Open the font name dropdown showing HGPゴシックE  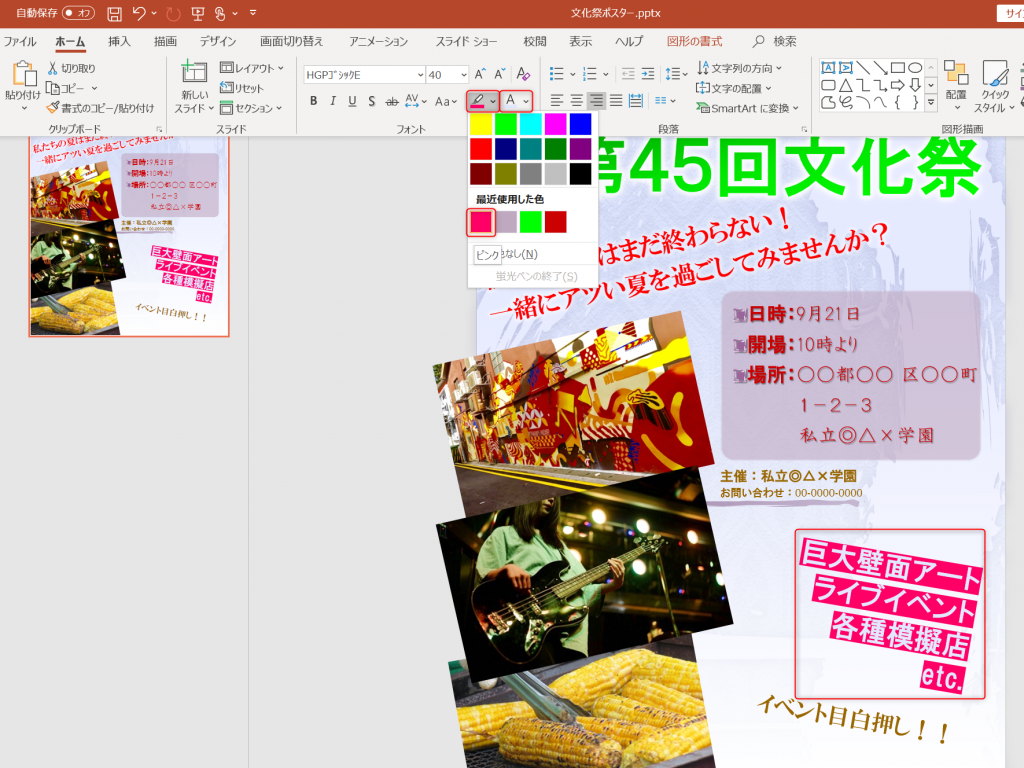(420, 74)
